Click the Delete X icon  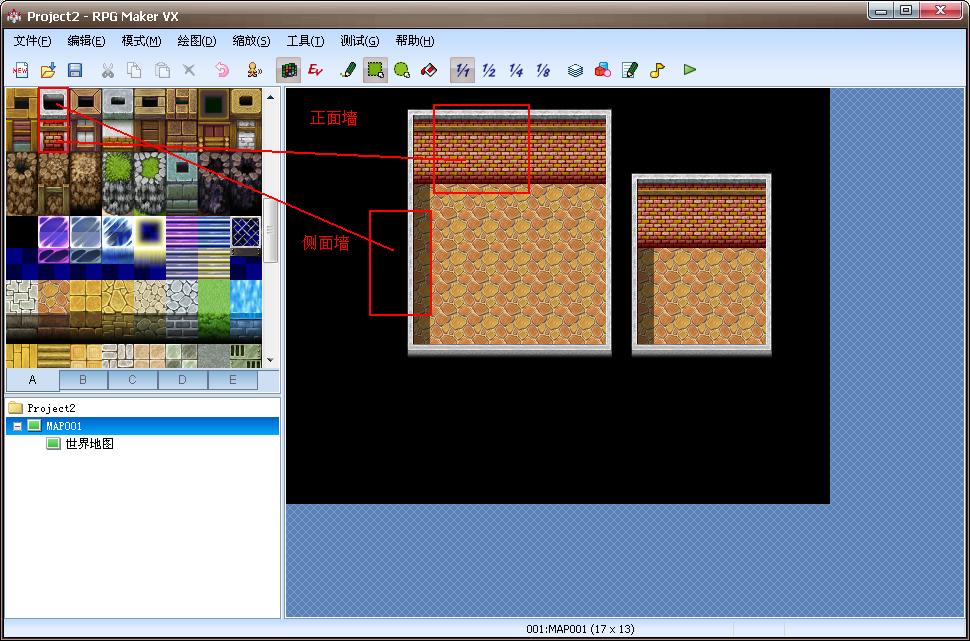[189, 70]
